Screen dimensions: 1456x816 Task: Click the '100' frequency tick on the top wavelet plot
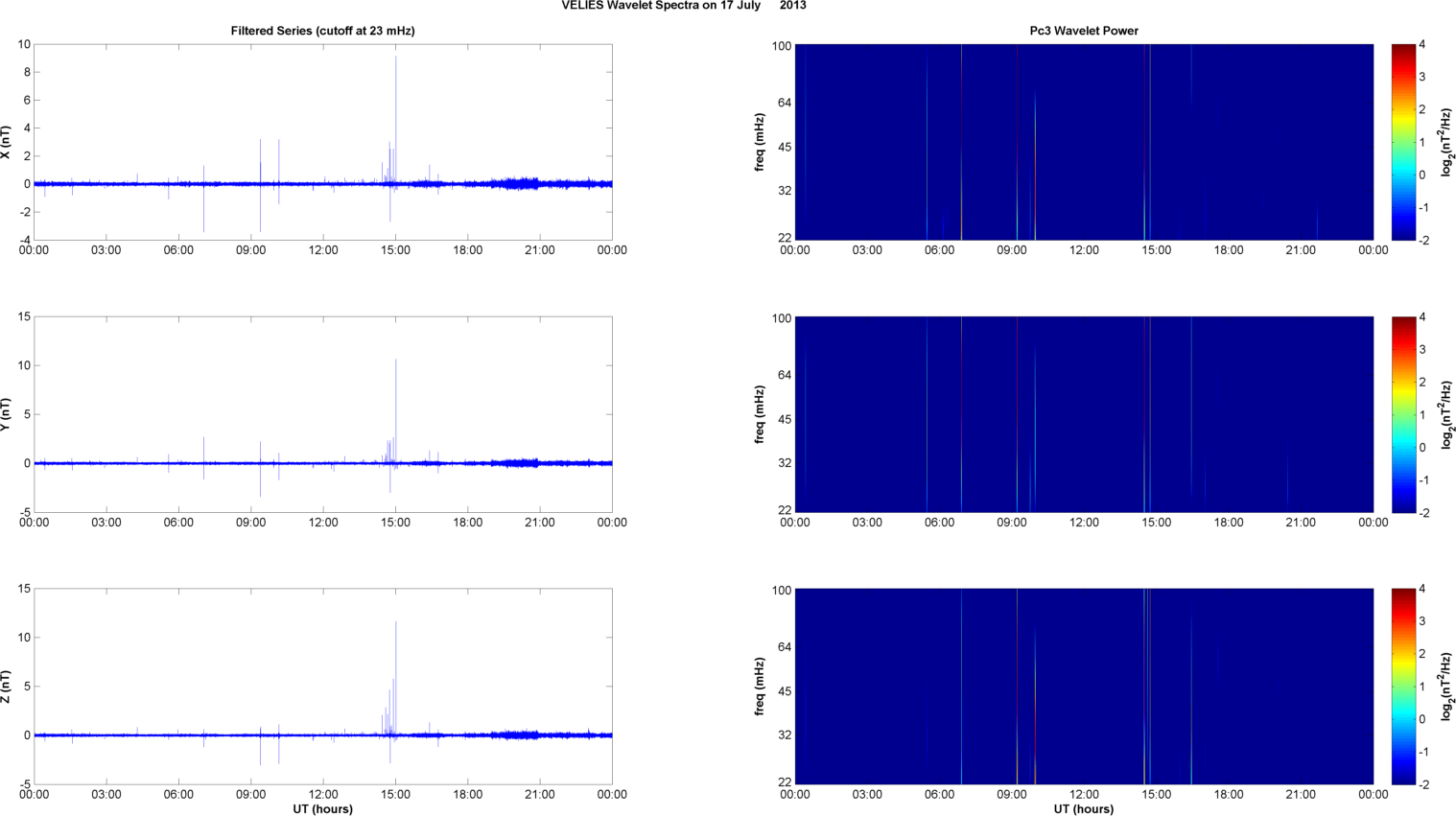(x=782, y=46)
